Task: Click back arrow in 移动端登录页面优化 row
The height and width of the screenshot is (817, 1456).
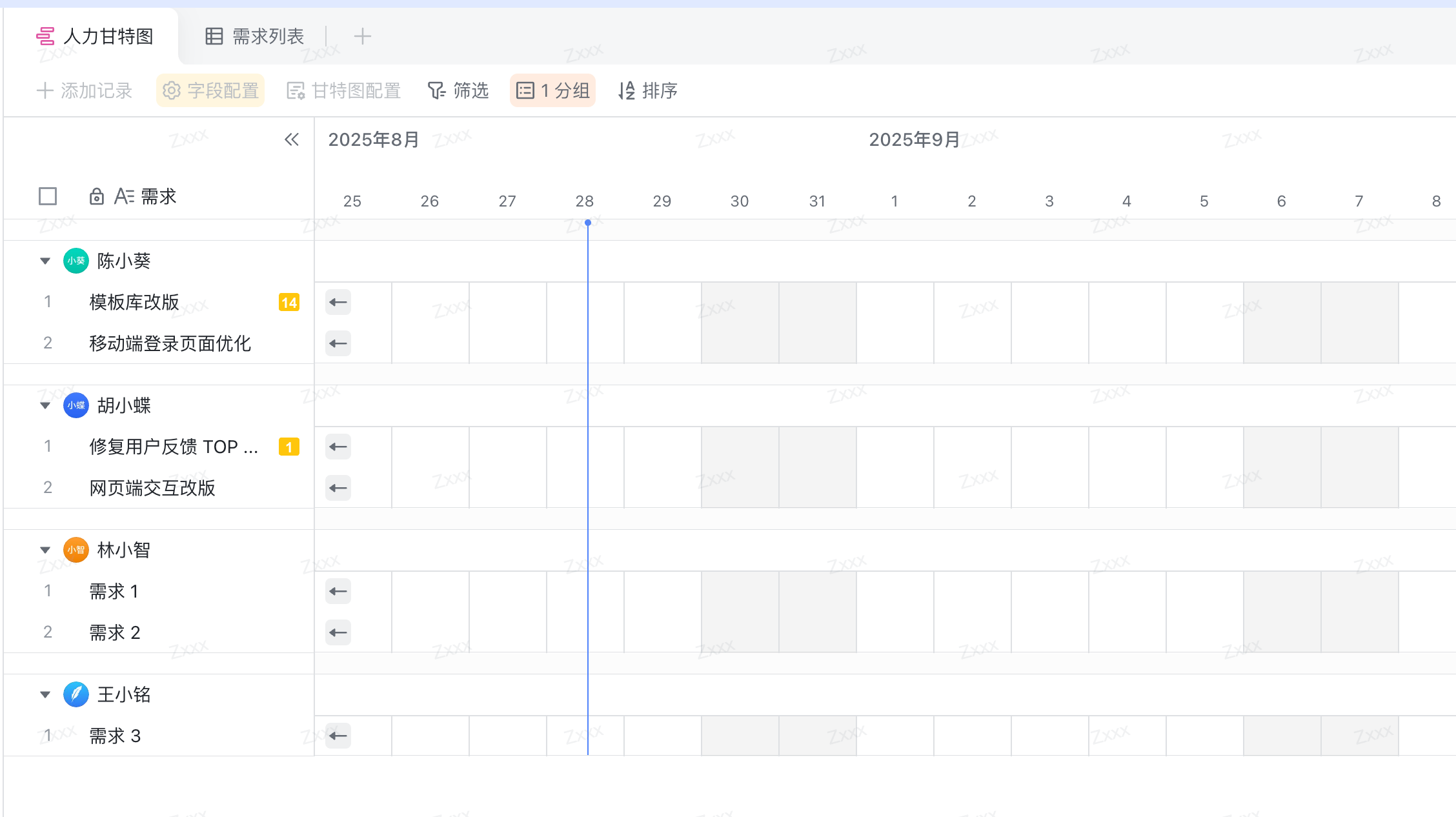Action: [x=338, y=343]
